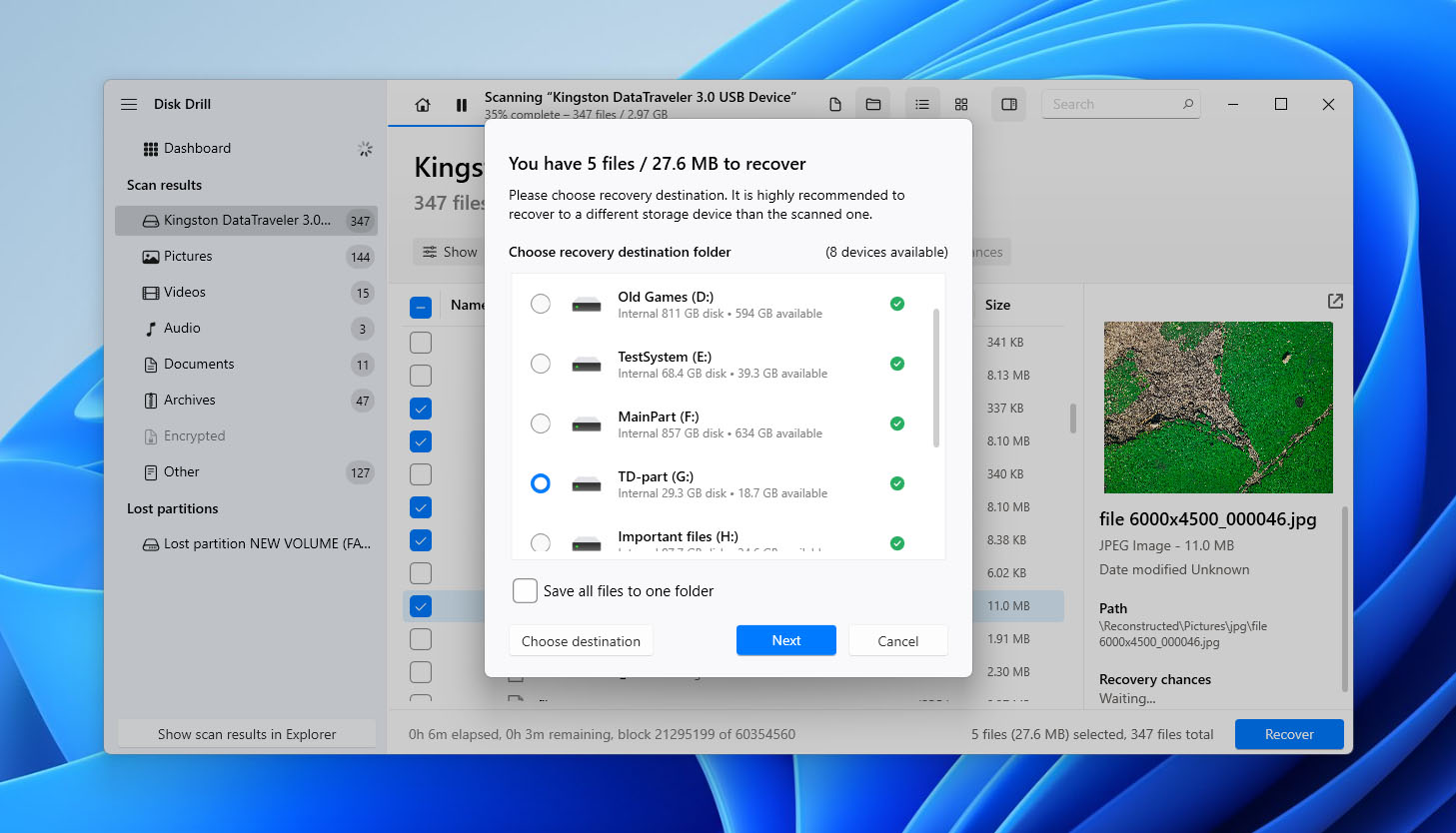This screenshot has height=833, width=1456.
Task: Click the Reconstructed Pictures path text
Action: tap(1183, 634)
